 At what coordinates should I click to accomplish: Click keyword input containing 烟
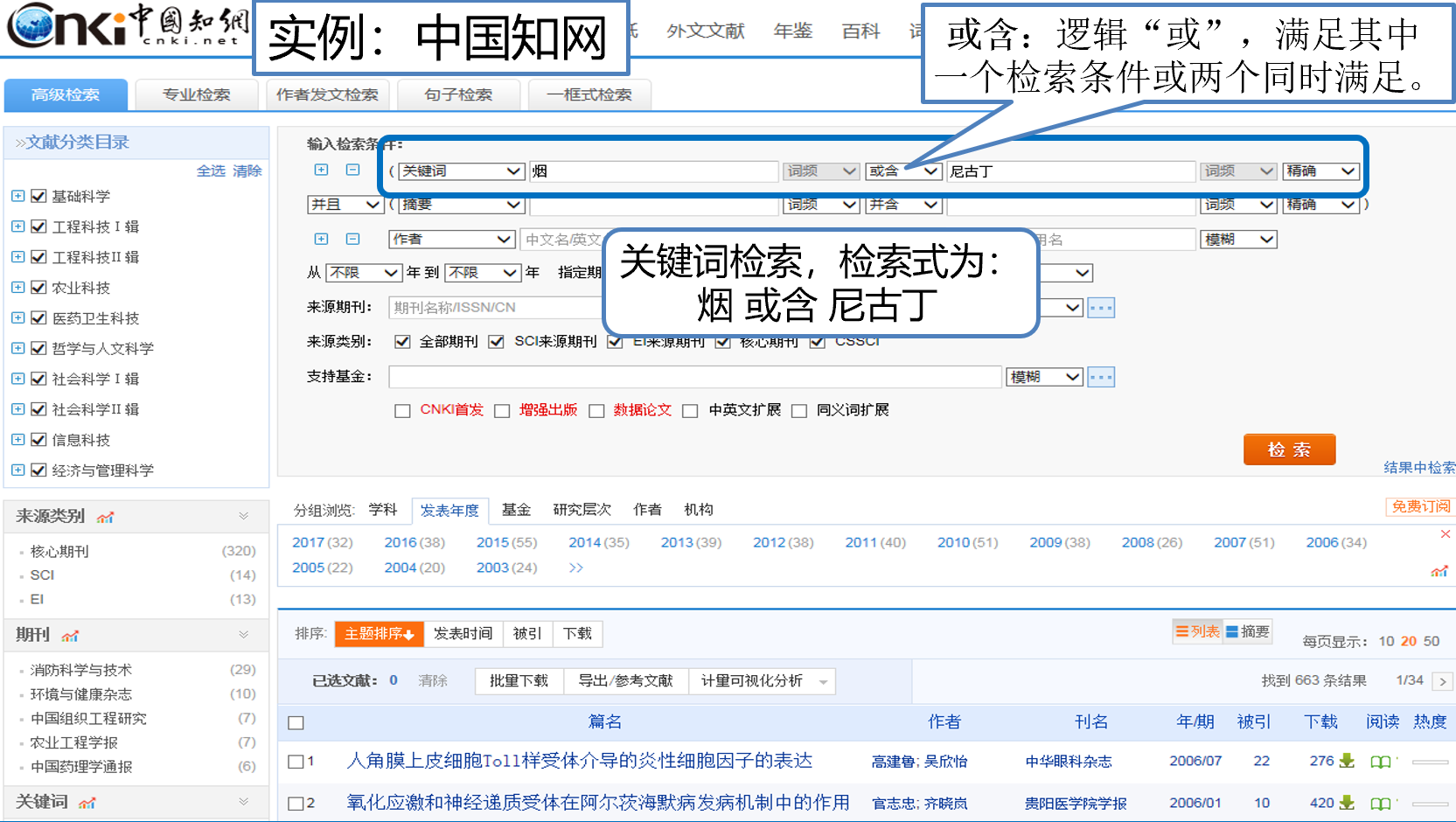click(x=654, y=171)
